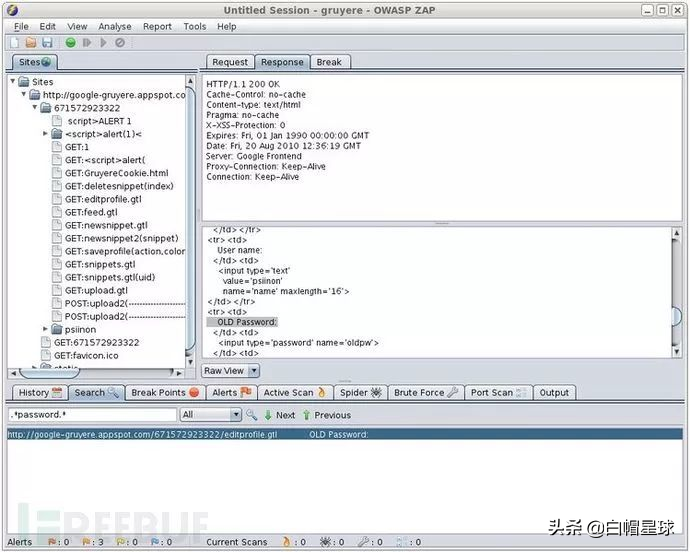This screenshot has height=552, width=690.
Task: Click the blue info alerts flag count
Action: pos(161,542)
